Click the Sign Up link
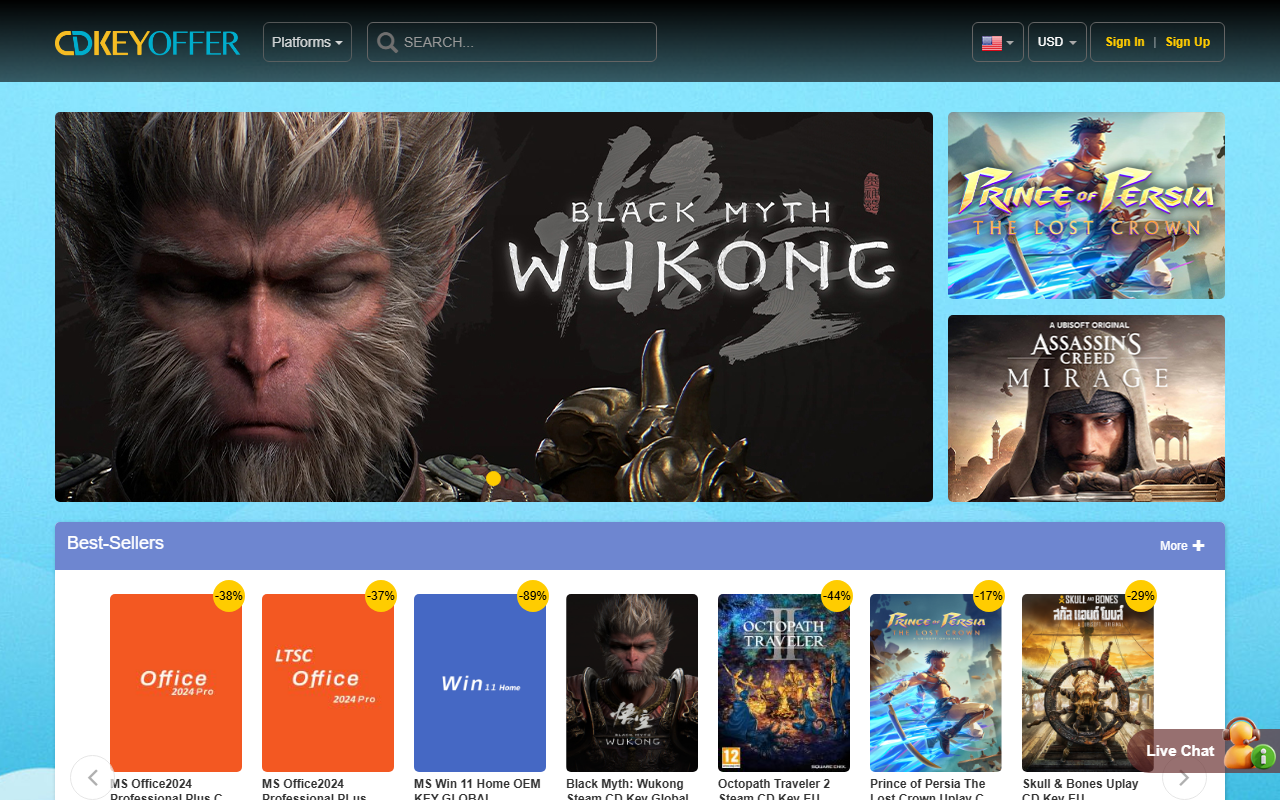 (1188, 42)
